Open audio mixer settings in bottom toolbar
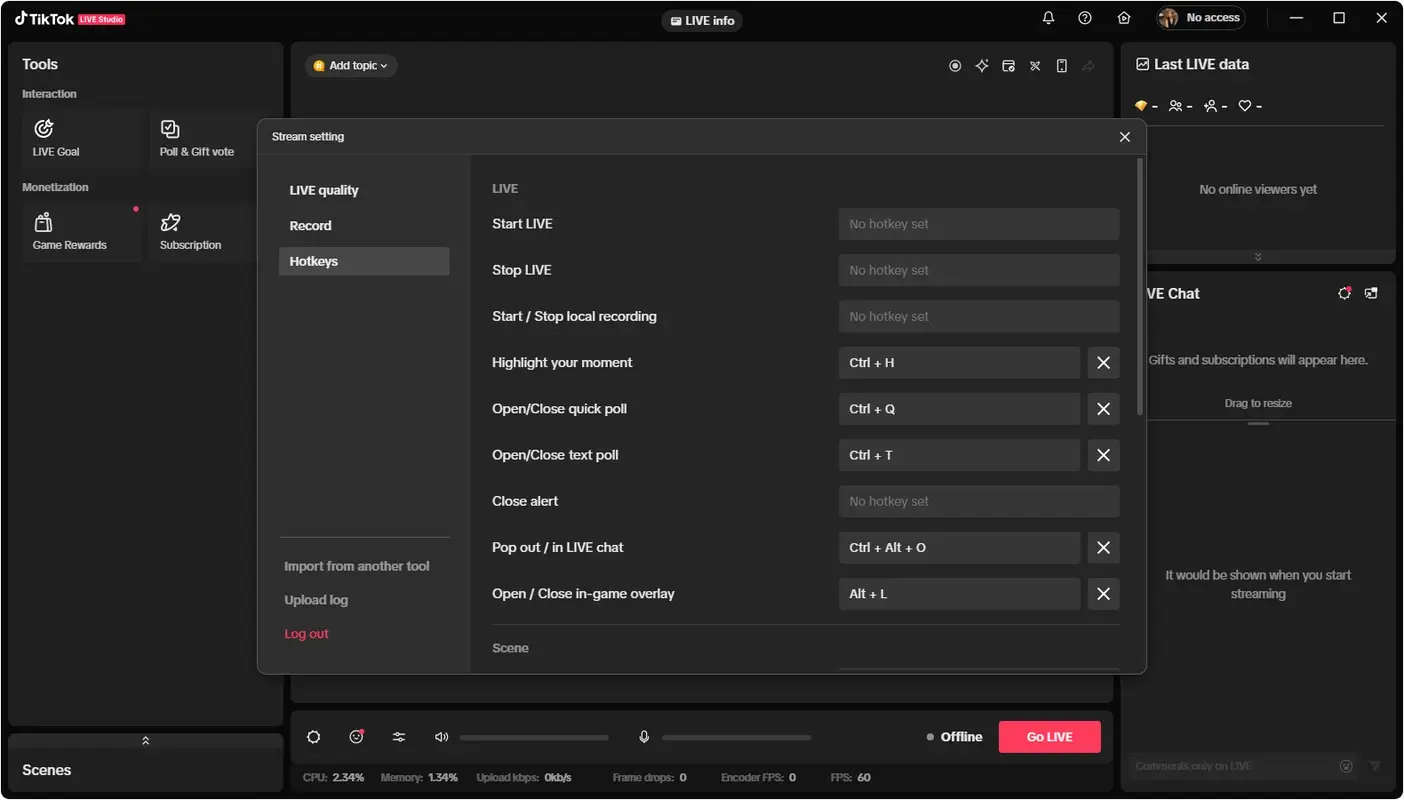This screenshot has width=1404, height=800. click(399, 737)
